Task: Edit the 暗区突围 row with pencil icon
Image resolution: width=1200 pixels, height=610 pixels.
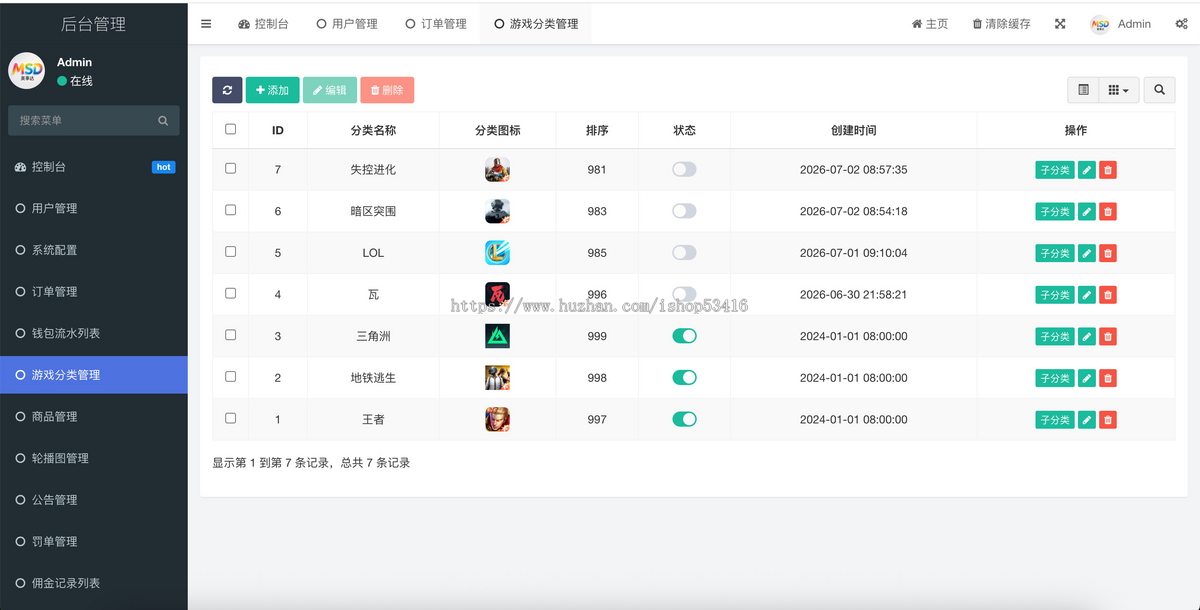Action: (x=1086, y=212)
